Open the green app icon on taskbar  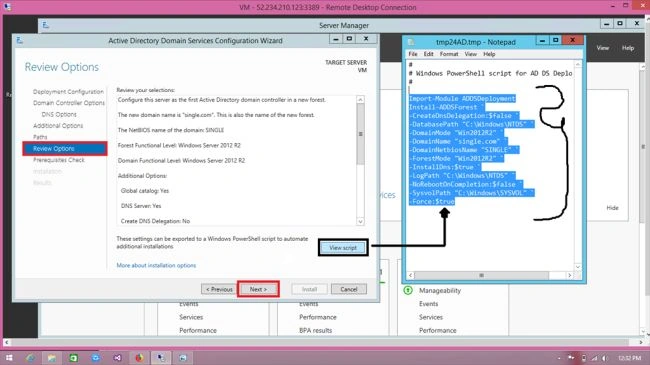point(73,358)
